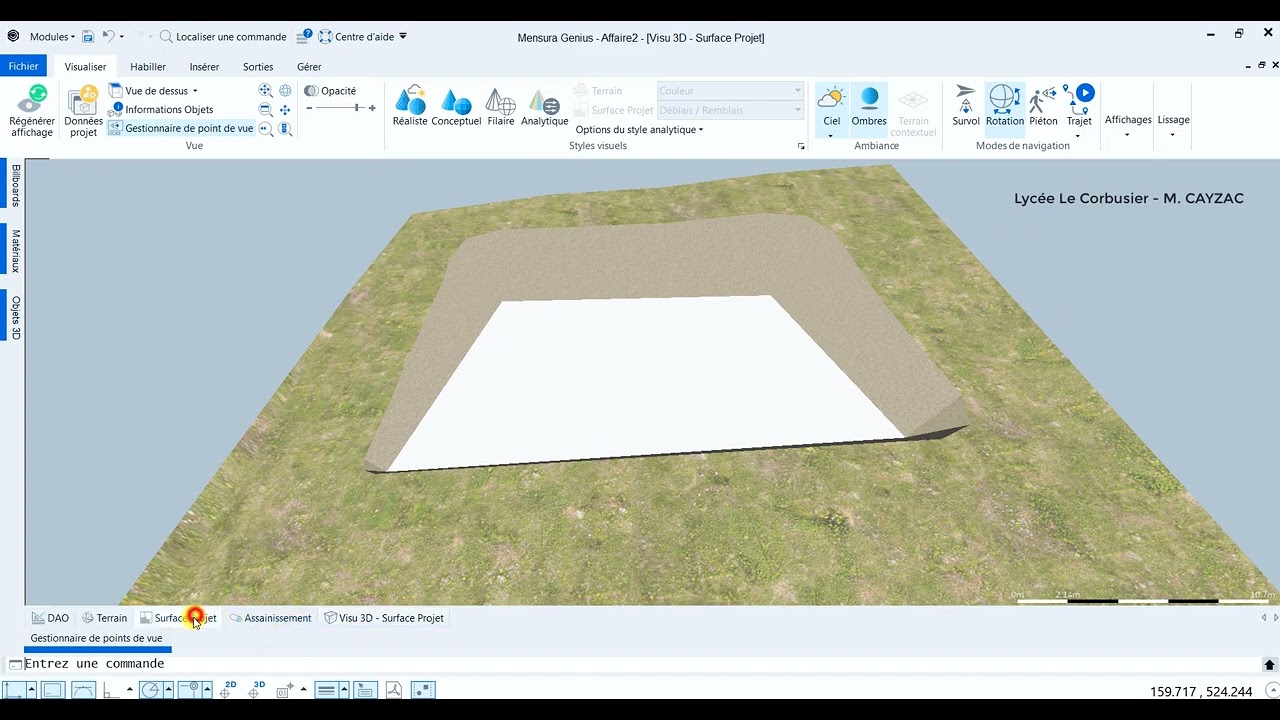Viewport: 1280px width, 720px height.
Task: Expand the Vue de dessus dropdown
Action: pyautogui.click(x=160, y=91)
